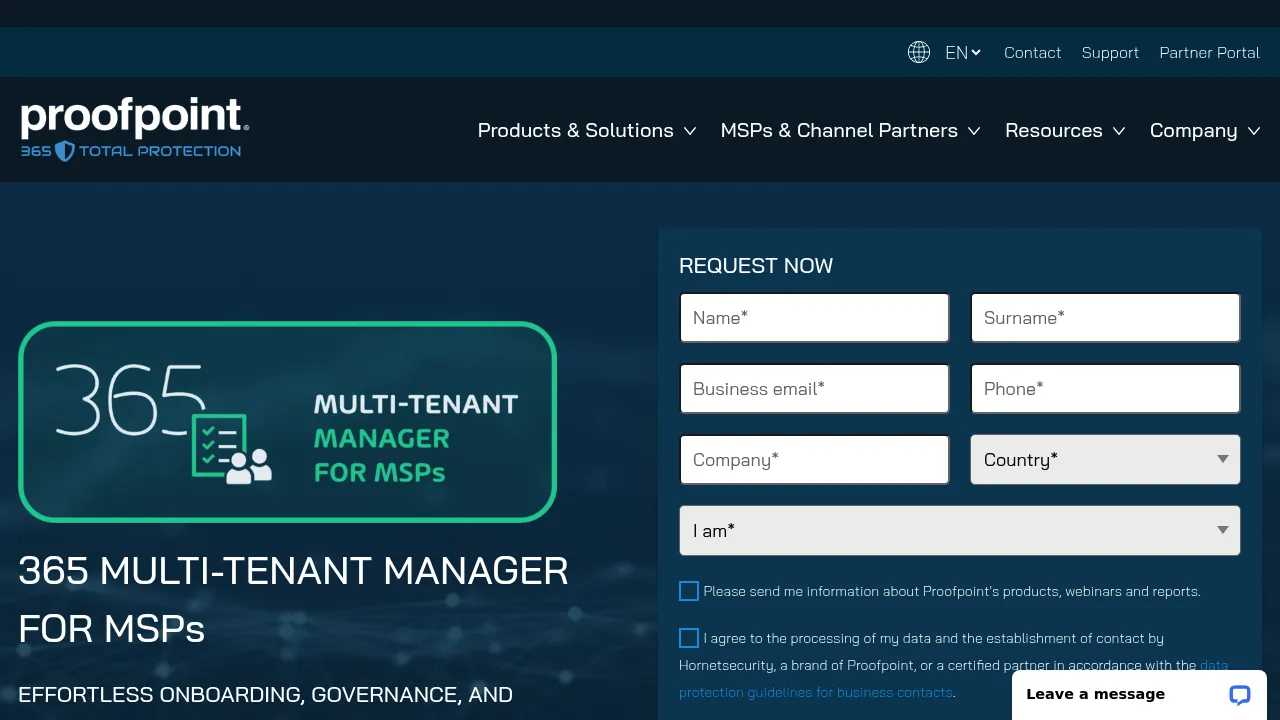Image resolution: width=1280 pixels, height=720 pixels.
Task: Click the Leave a message button
Action: (1139, 695)
